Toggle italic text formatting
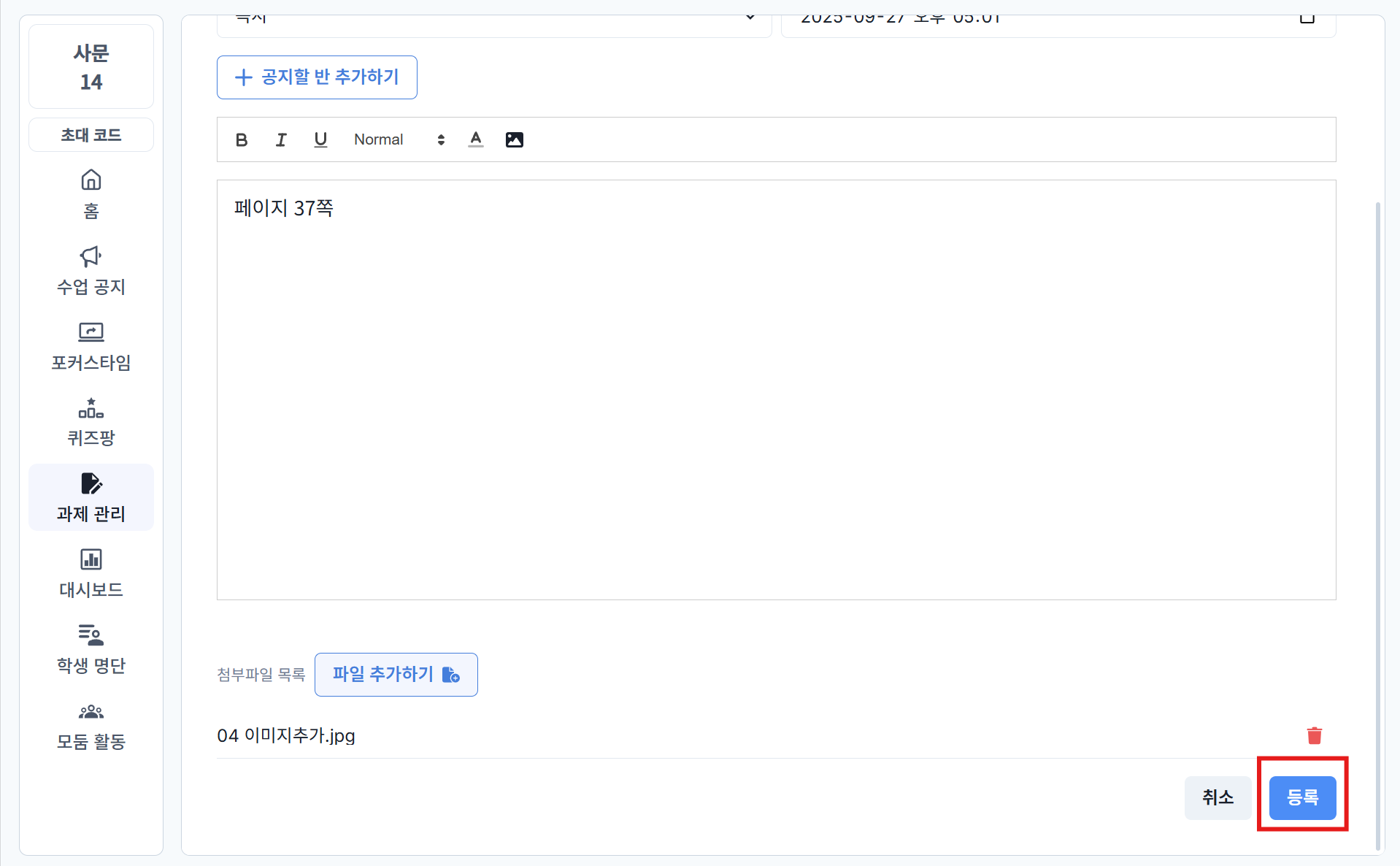 [281, 139]
